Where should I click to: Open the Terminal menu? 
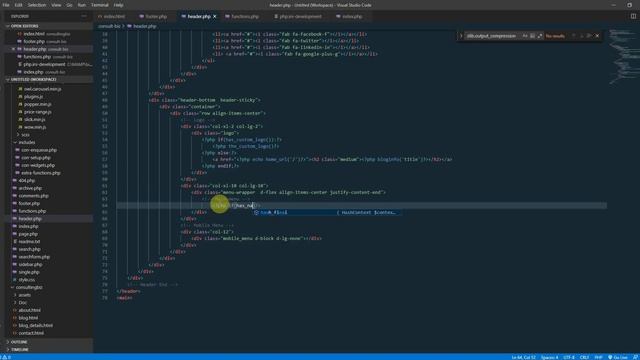100,5
